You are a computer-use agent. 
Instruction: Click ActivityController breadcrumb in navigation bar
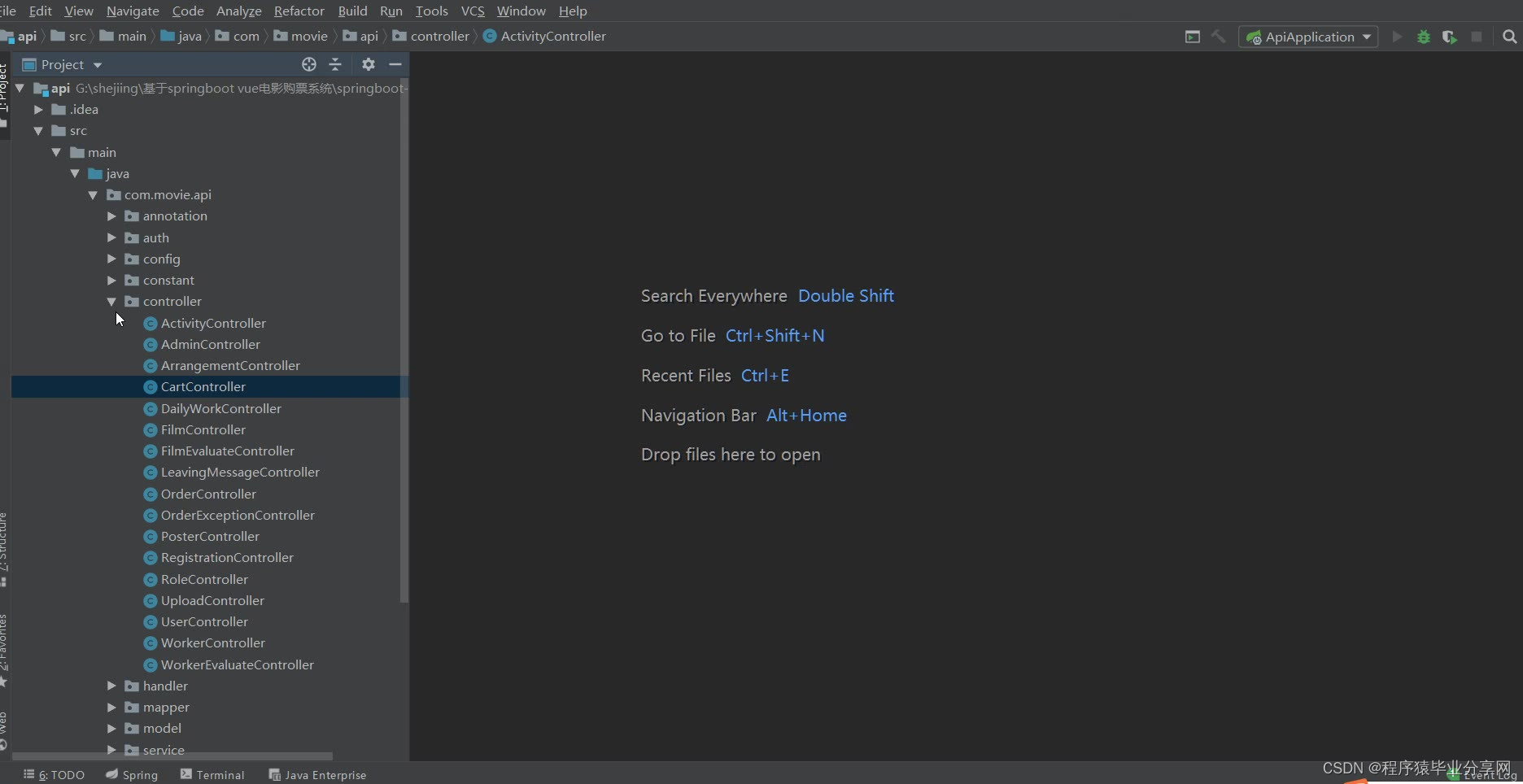click(x=544, y=37)
